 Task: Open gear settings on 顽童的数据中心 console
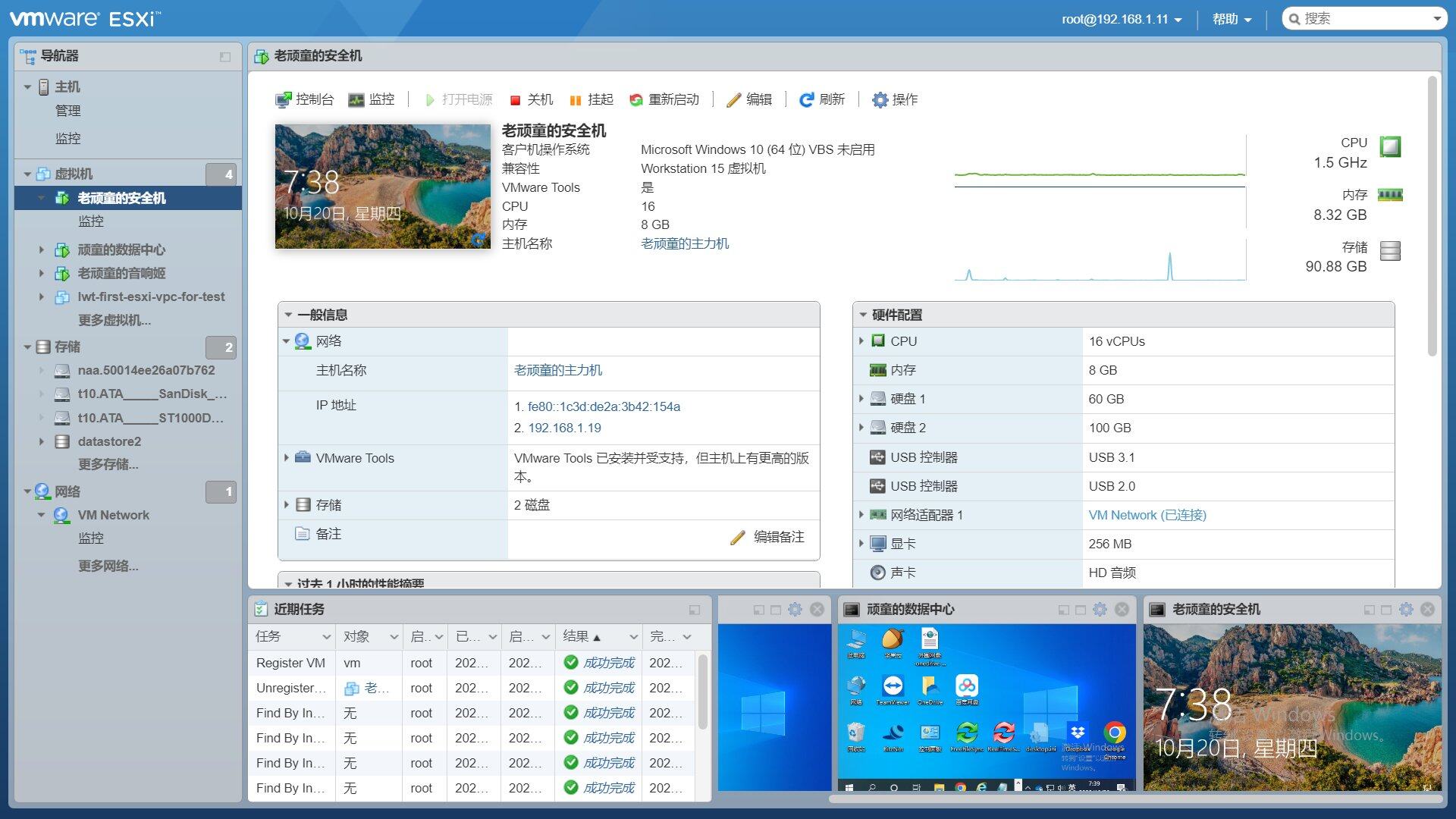1100,609
